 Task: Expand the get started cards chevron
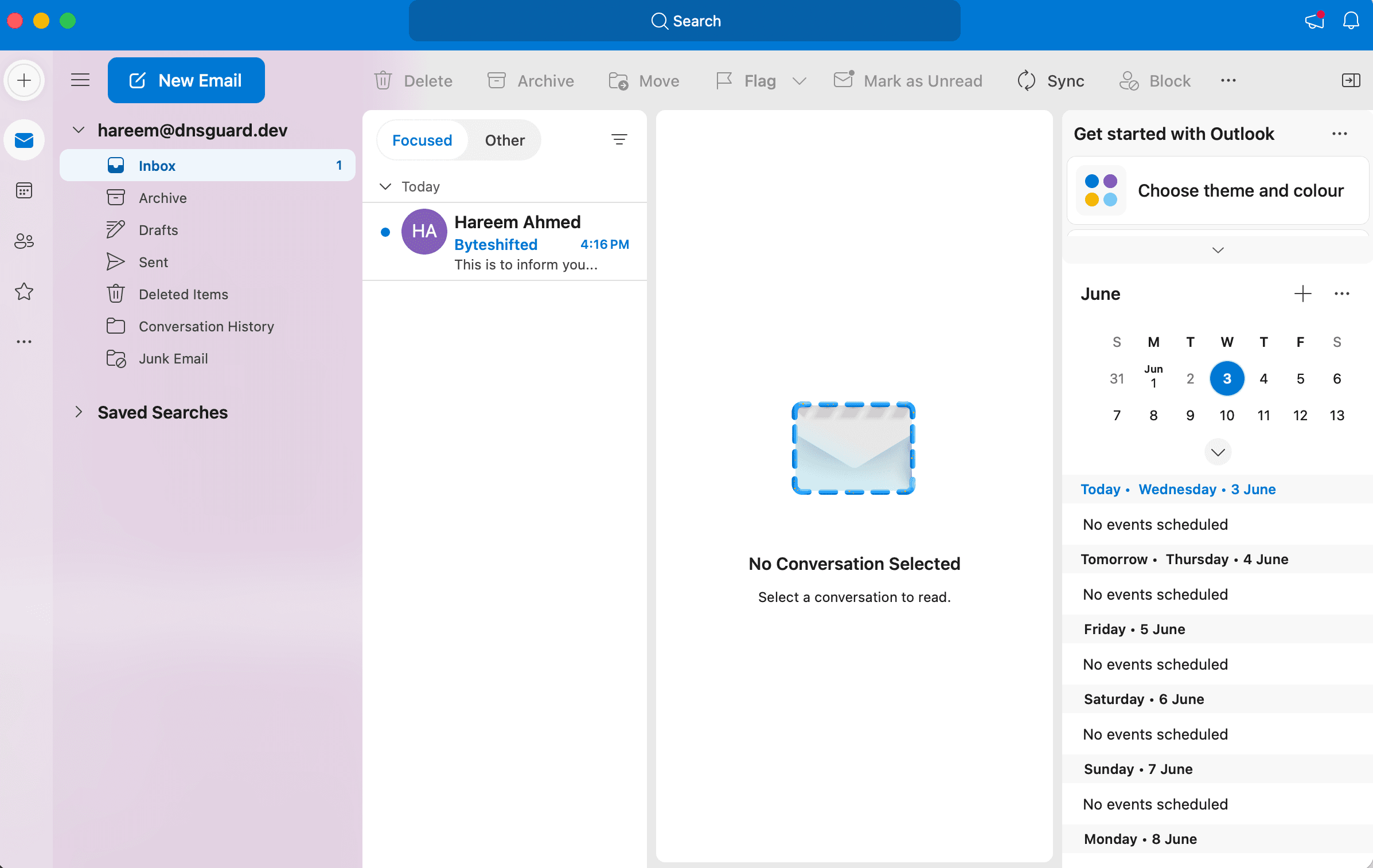[1218, 250]
